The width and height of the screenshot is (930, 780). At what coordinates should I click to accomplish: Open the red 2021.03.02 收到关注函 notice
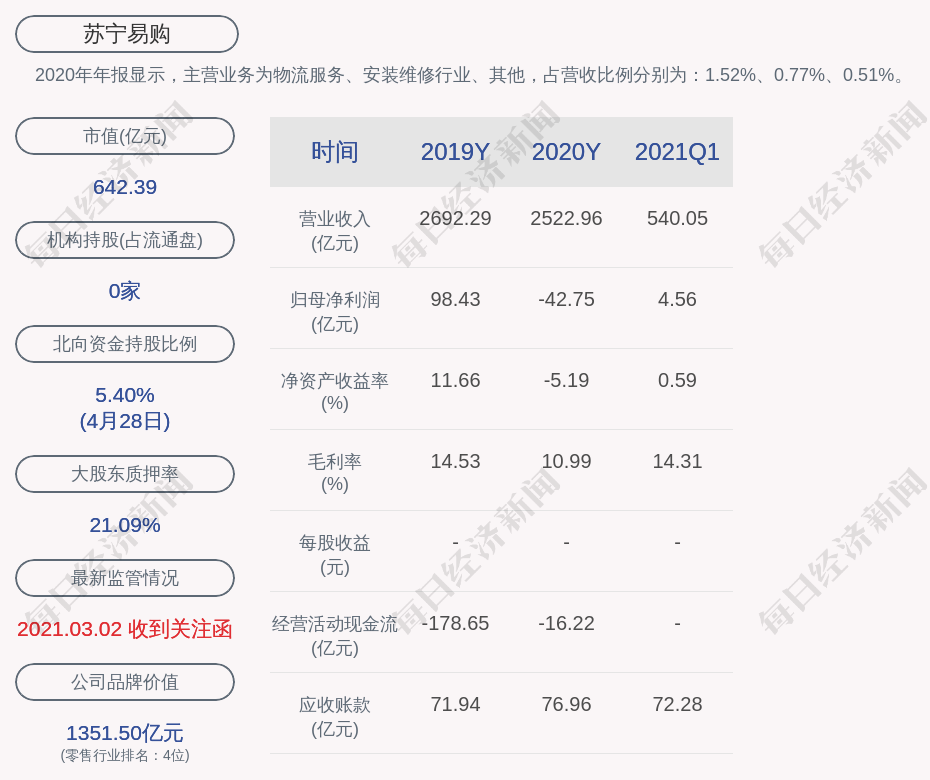125,629
